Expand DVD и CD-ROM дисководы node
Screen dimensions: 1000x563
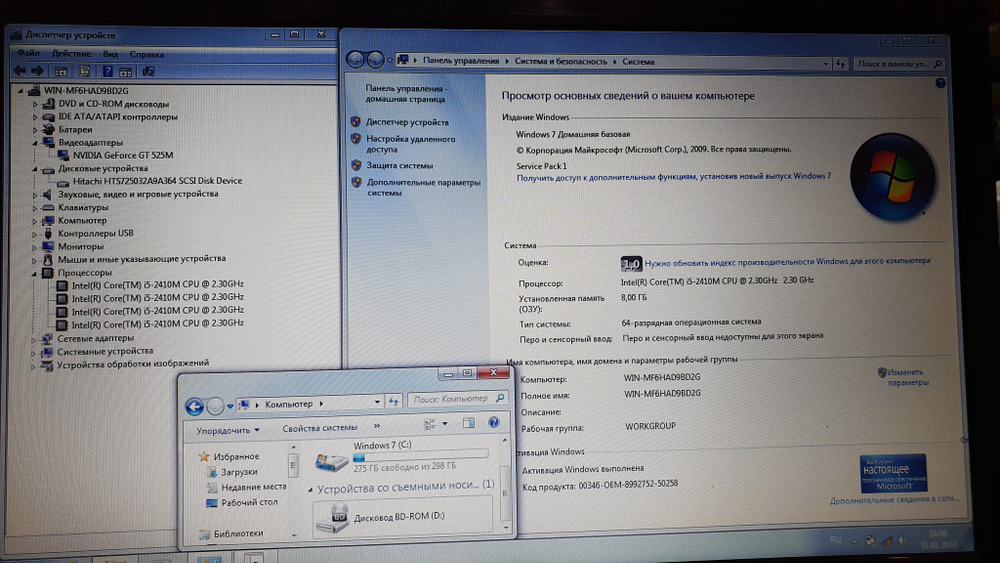coord(35,103)
